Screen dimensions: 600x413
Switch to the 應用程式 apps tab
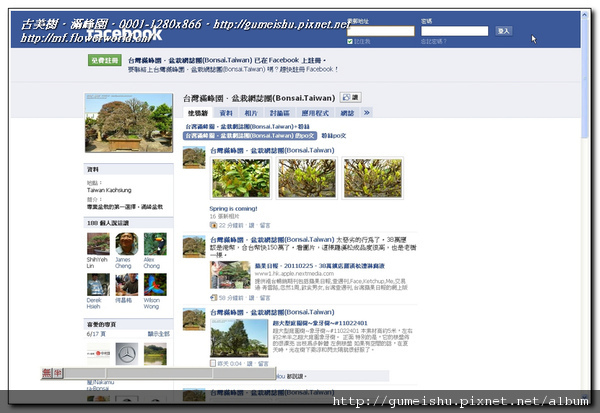click(315, 113)
